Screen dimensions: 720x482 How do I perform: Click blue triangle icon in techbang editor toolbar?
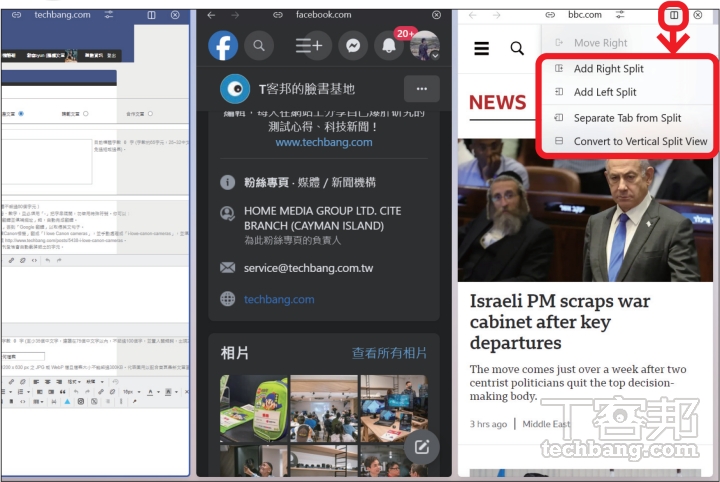click(x=67, y=402)
